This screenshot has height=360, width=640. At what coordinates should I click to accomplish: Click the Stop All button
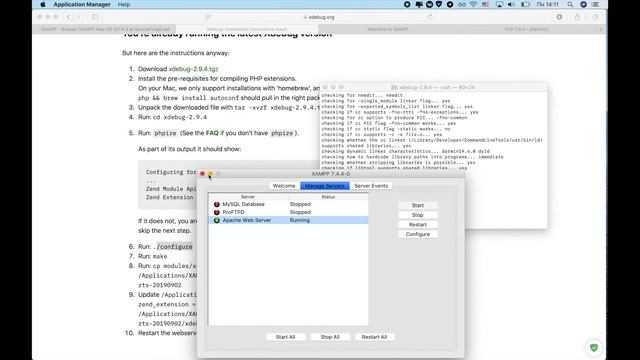pos(330,337)
